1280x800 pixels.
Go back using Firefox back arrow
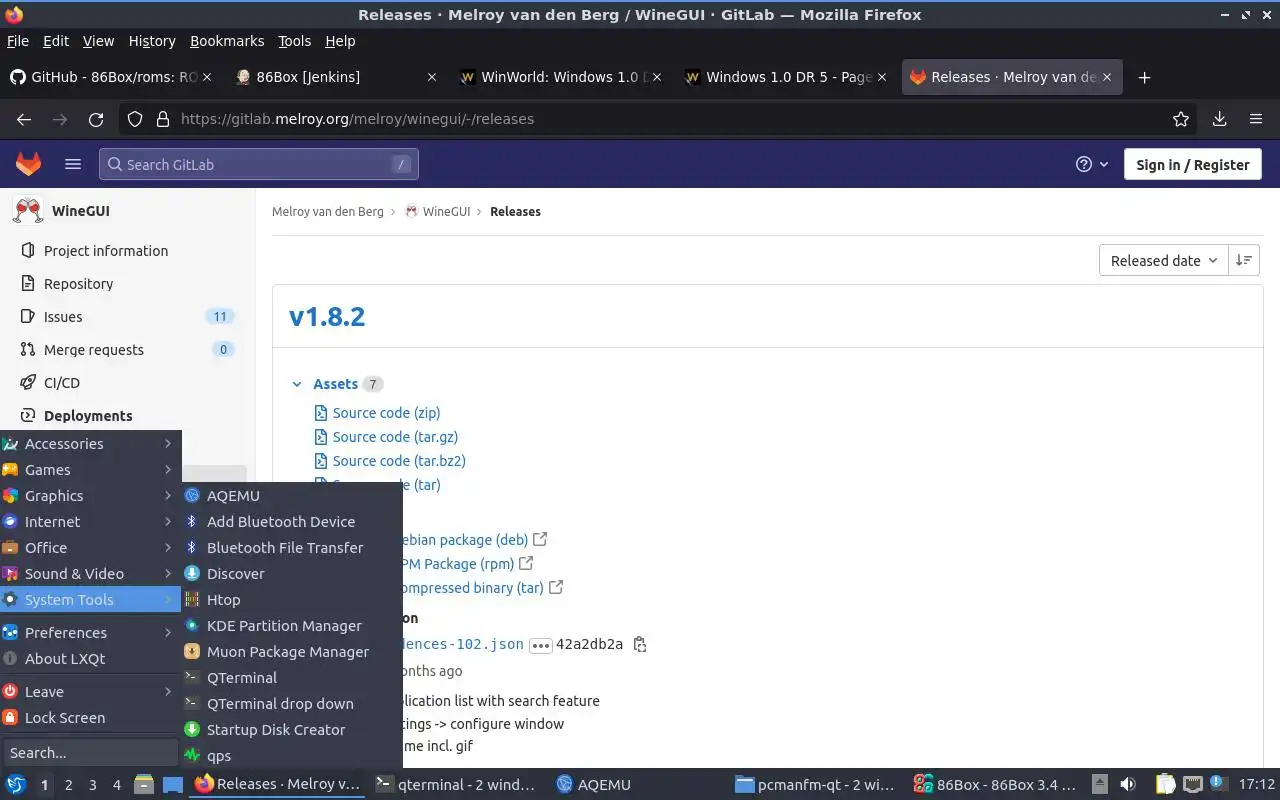tap(24, 119)
